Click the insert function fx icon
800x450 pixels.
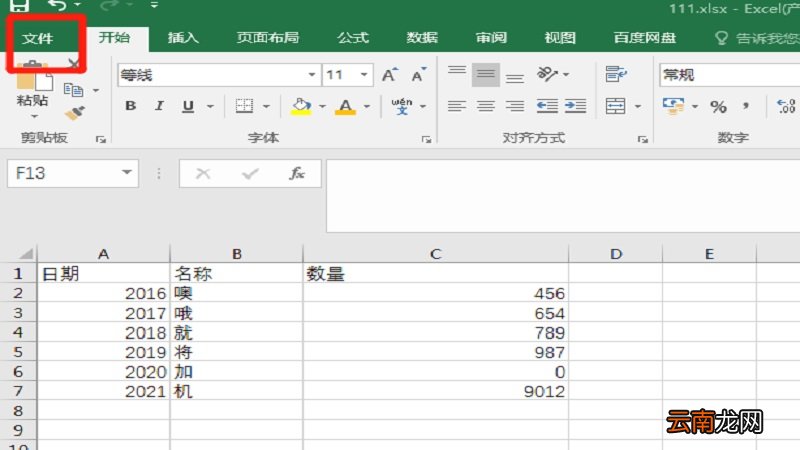click(297, 173)
